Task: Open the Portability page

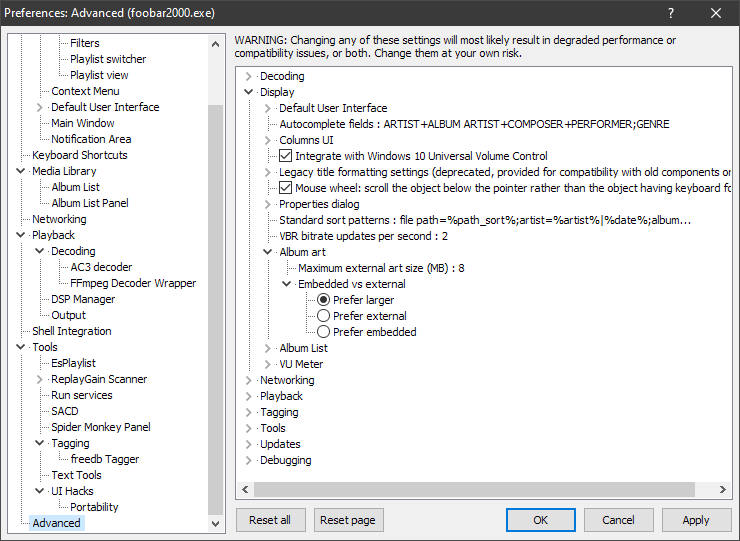Action: coord(94,507)
